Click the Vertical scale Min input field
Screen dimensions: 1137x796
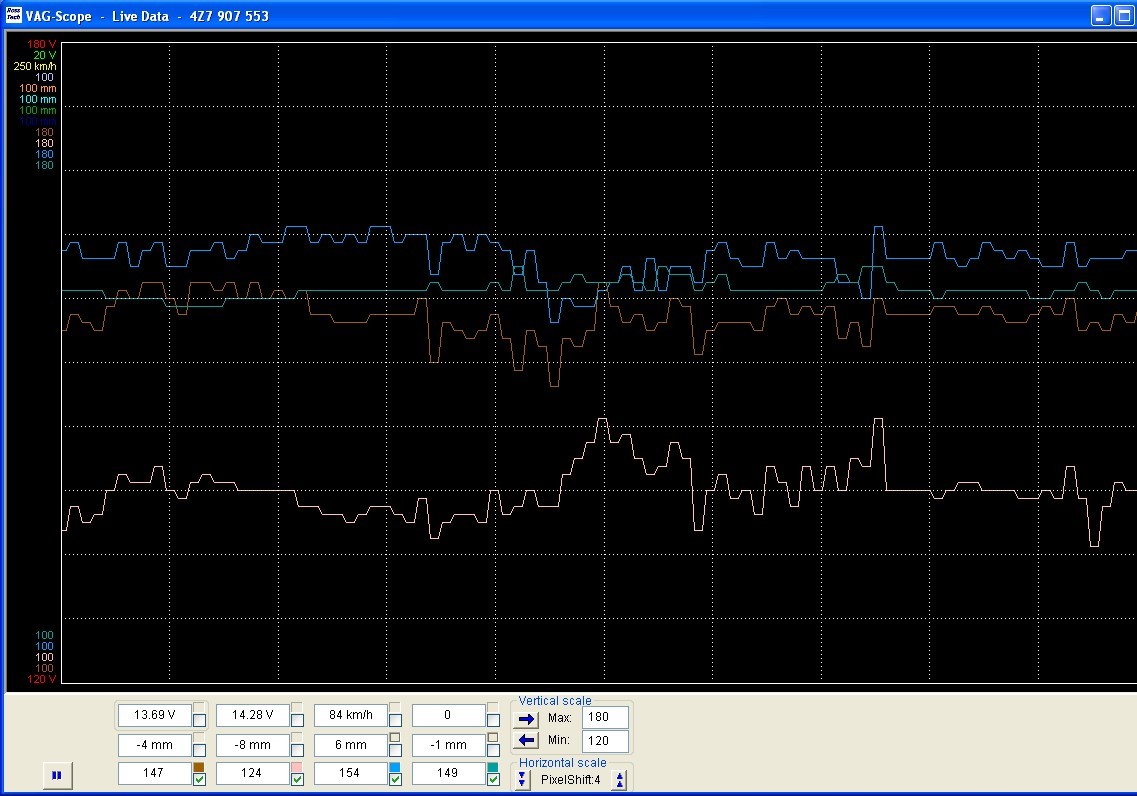[604, 741]
